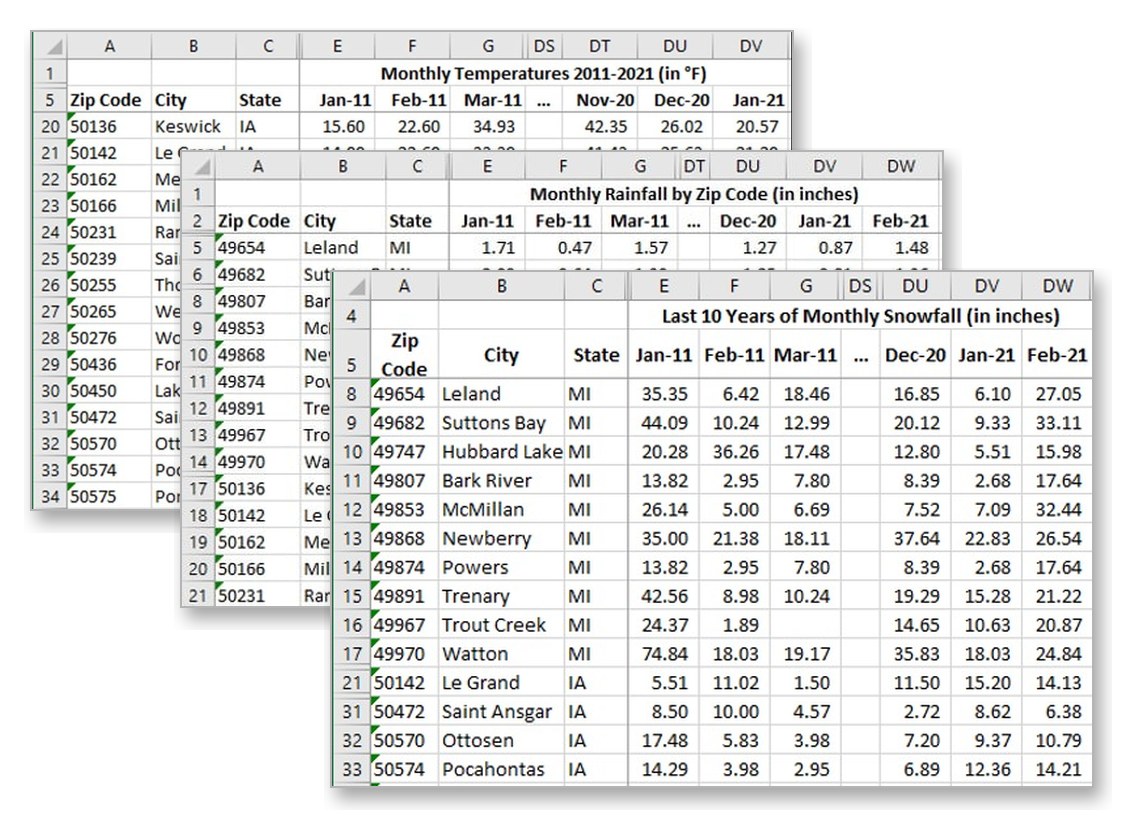Click zip code 50231 in rainfall sheet

(257, 595)
